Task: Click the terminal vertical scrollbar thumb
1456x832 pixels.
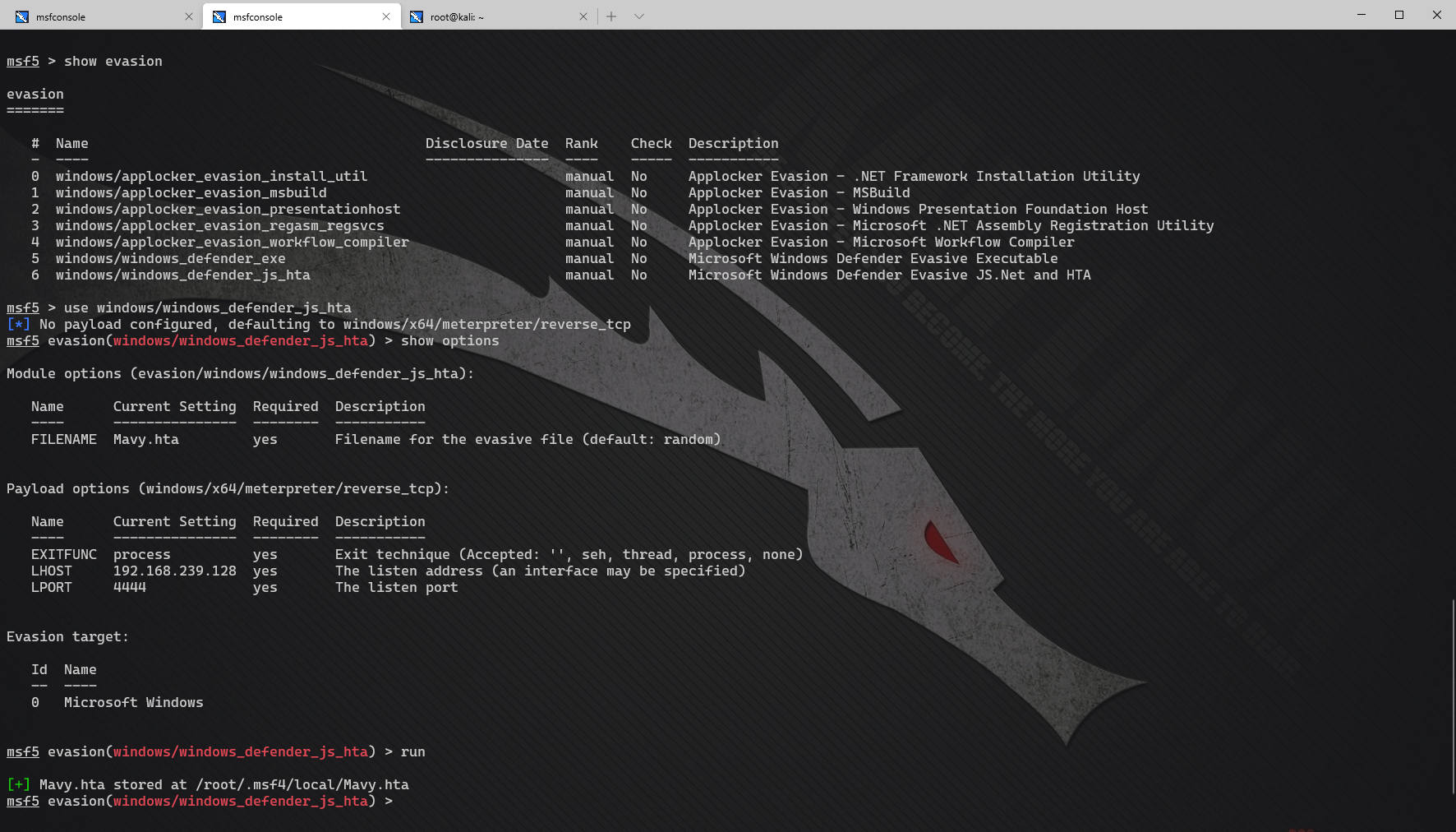Action: point(1453,697)
